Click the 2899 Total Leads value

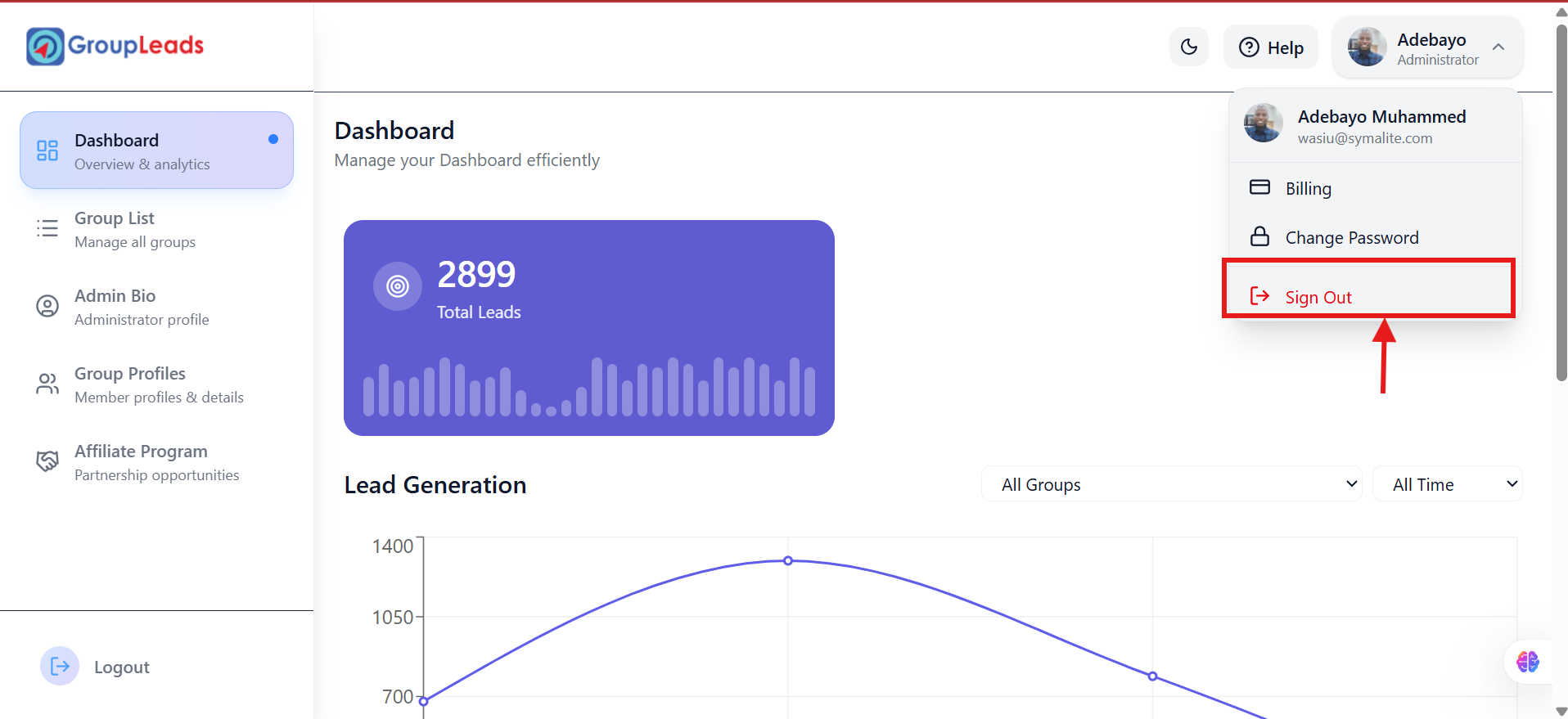pos(476,274)
